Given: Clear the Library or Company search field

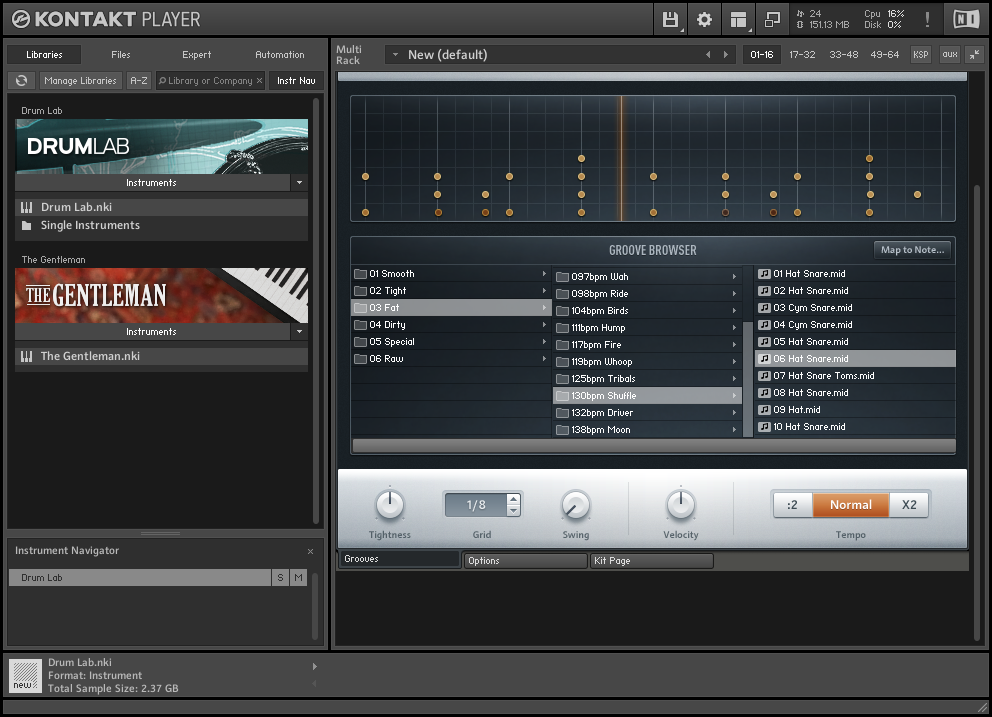Looking at the screenshot, I should [259, 81].
